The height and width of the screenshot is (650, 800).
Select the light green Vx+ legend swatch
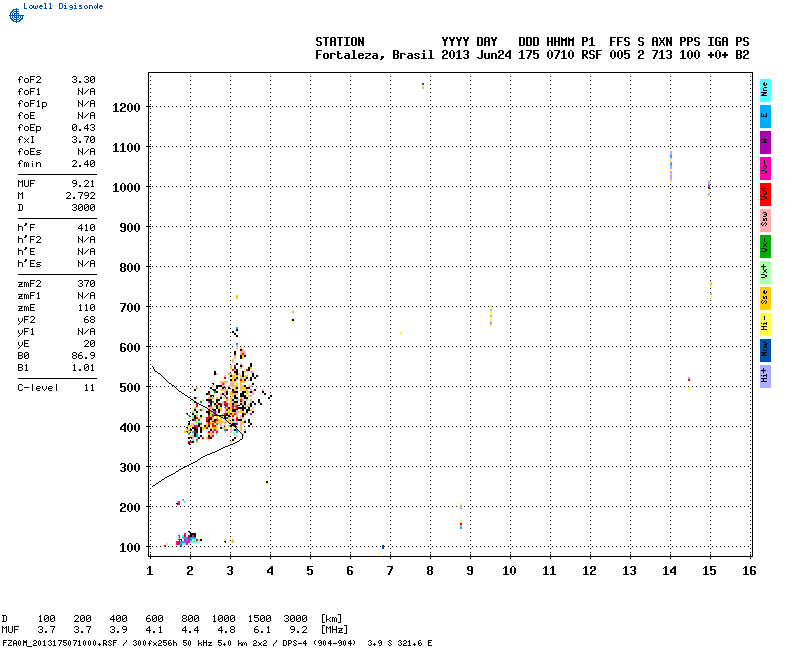765,272
